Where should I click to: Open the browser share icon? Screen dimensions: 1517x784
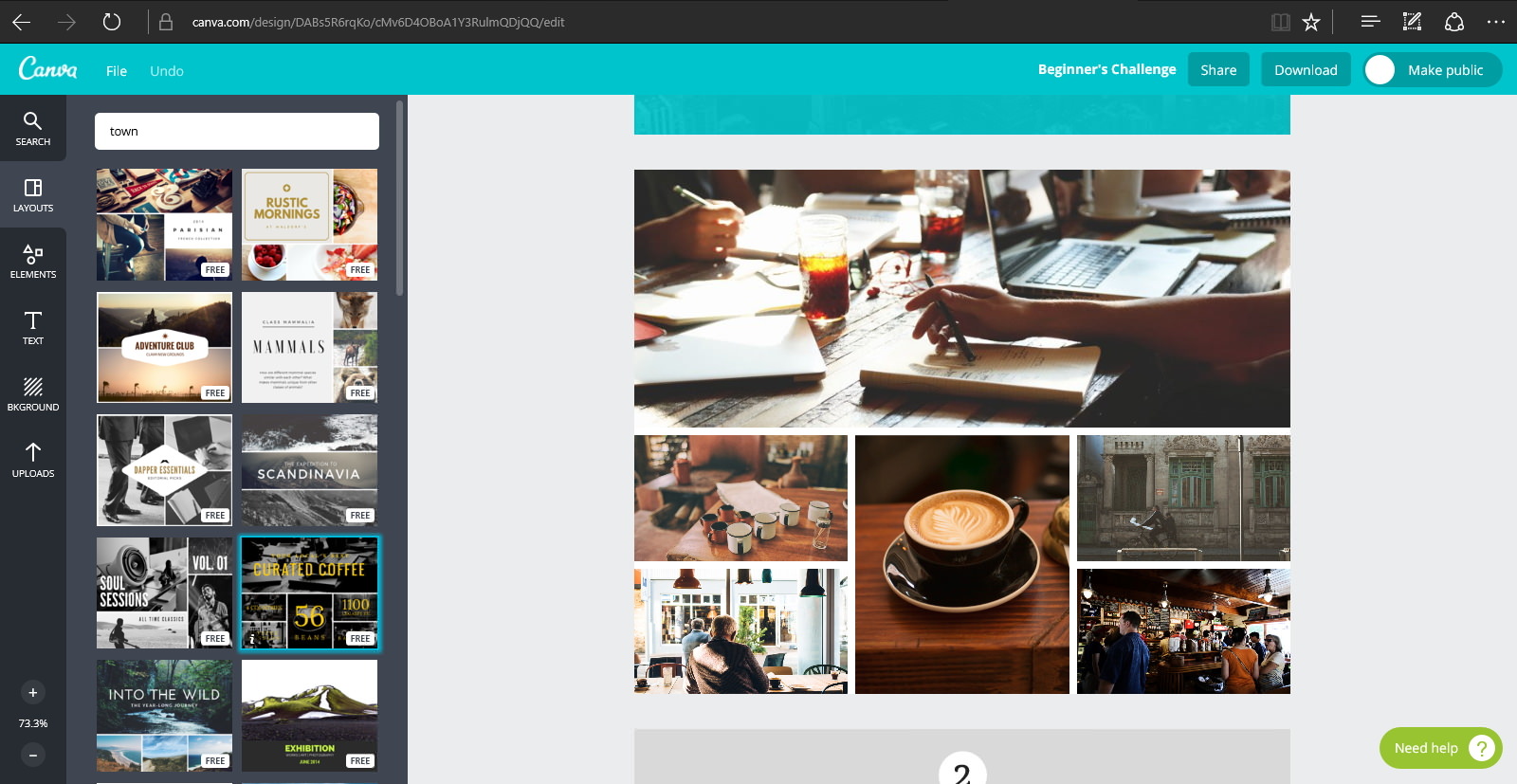click(x=1454, y=22)
